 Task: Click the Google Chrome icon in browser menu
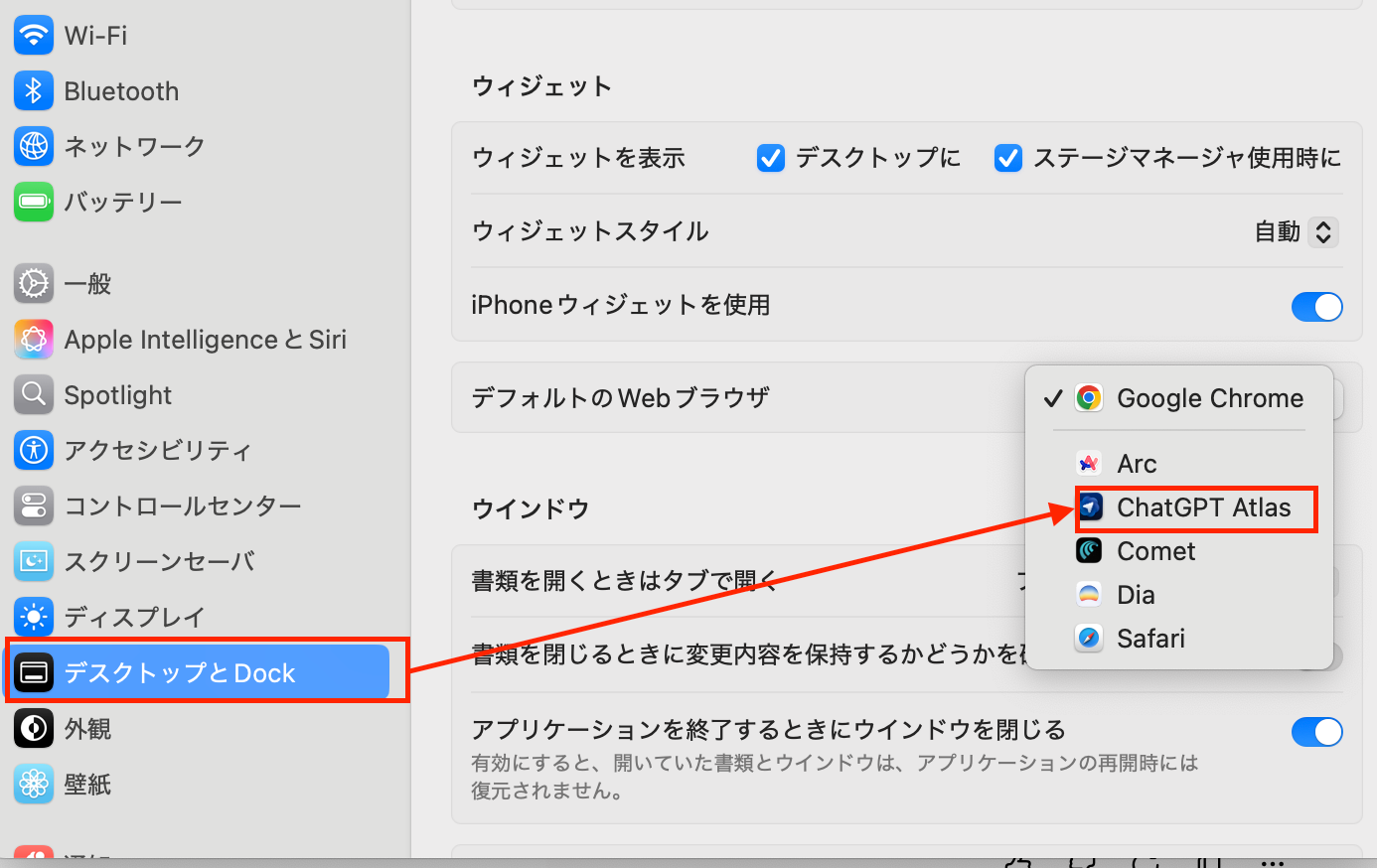(1089, 398)
